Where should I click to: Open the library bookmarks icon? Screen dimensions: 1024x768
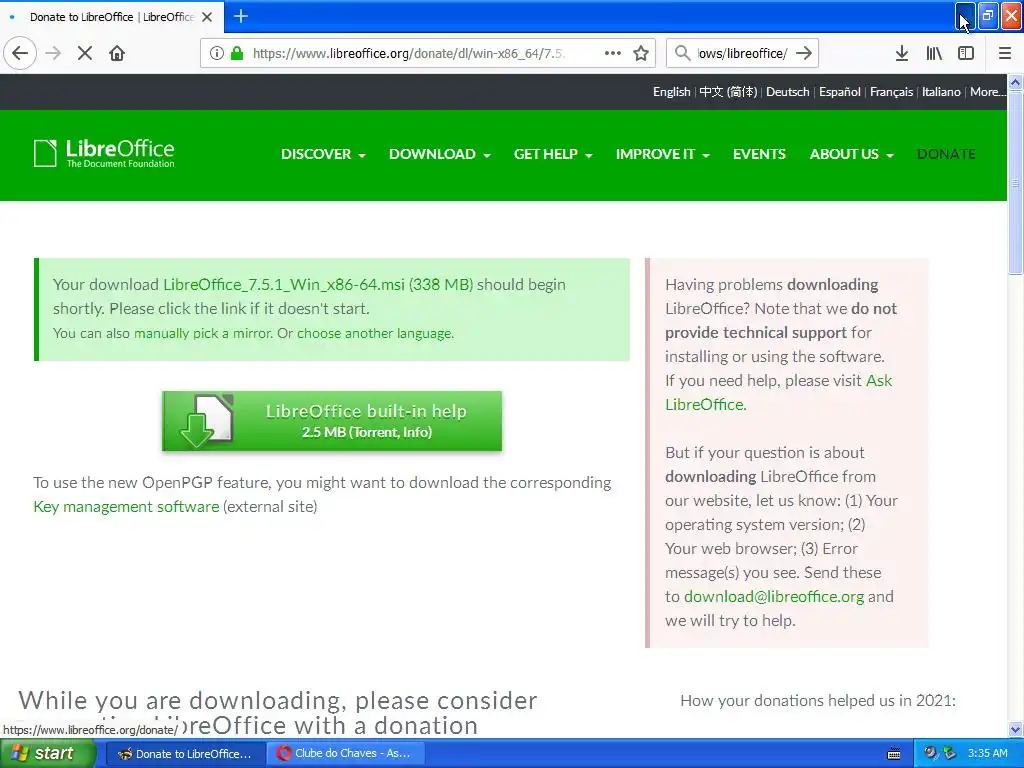click(x=934, y=53)
